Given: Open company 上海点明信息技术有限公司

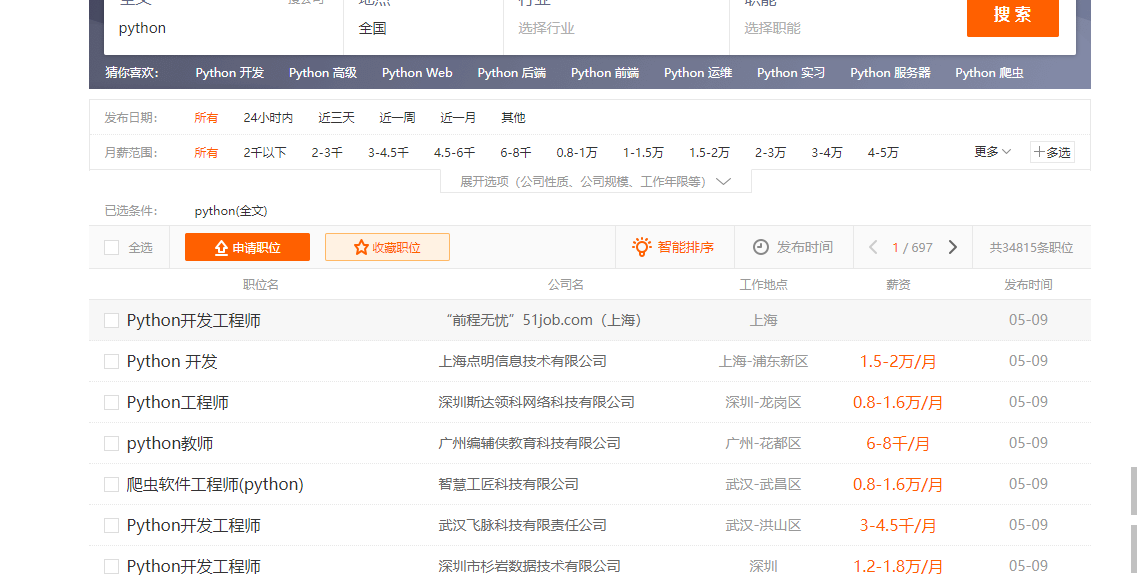Looking at the screenshot, I should 522,361.
